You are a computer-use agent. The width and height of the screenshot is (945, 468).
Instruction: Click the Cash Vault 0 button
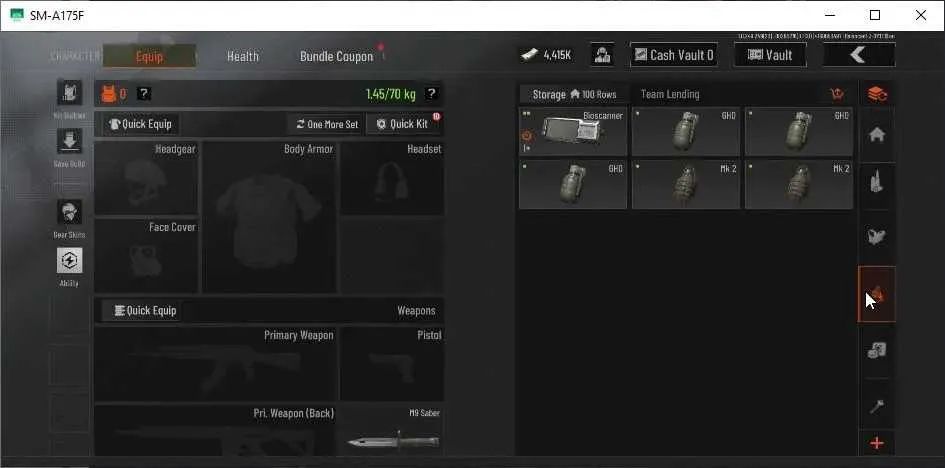(674, 55)
